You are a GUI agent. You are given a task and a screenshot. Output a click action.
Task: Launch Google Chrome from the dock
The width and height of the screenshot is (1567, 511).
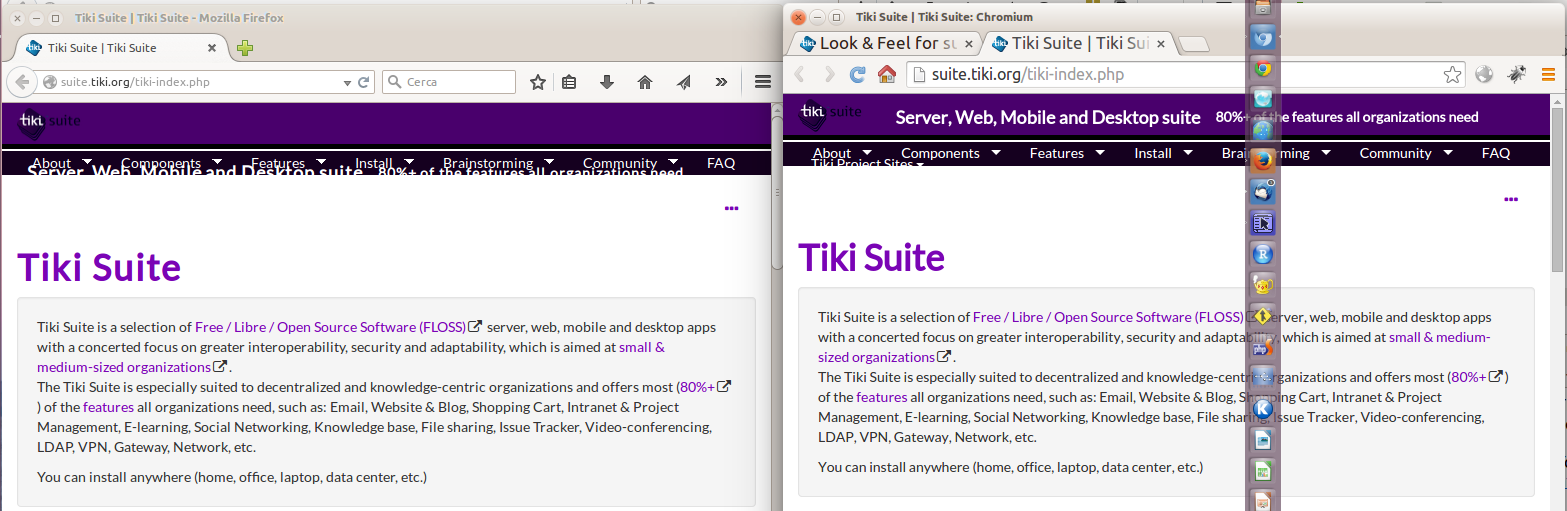[x=1263, y=69]
